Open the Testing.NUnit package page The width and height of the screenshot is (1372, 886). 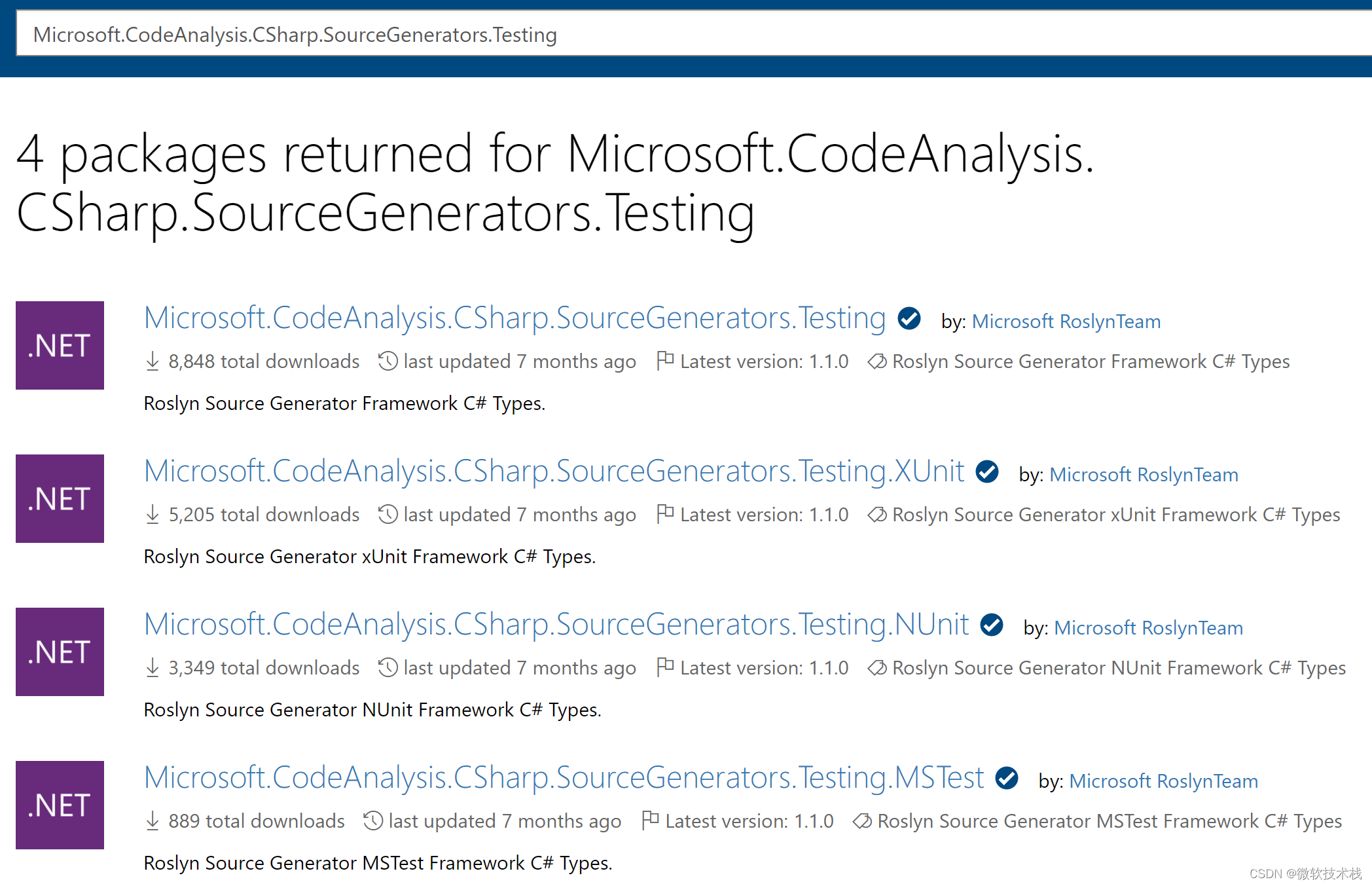point(556,624)
